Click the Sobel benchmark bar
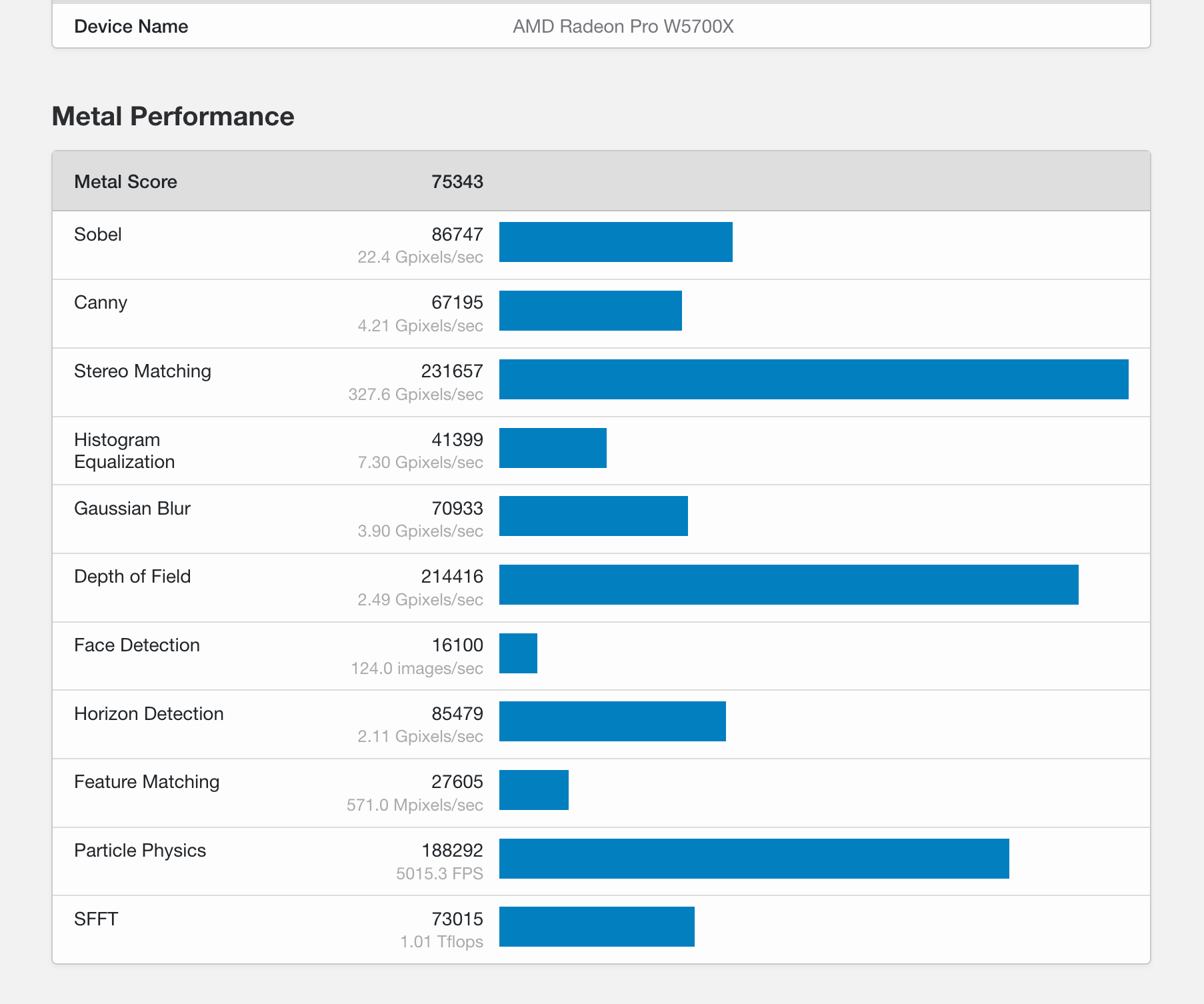Screen dimensions: 1204x1004 click(615, 242)
